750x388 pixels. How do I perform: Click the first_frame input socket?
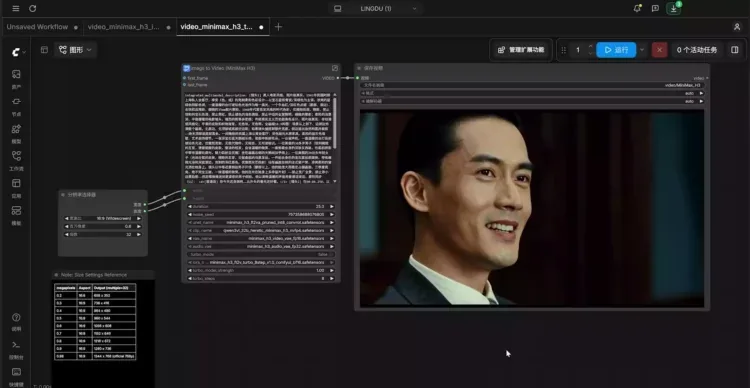pyautogui.click(x=185, y=78)
